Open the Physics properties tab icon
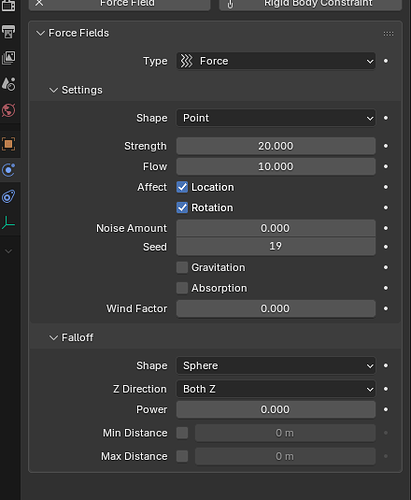 click(9, 170)
